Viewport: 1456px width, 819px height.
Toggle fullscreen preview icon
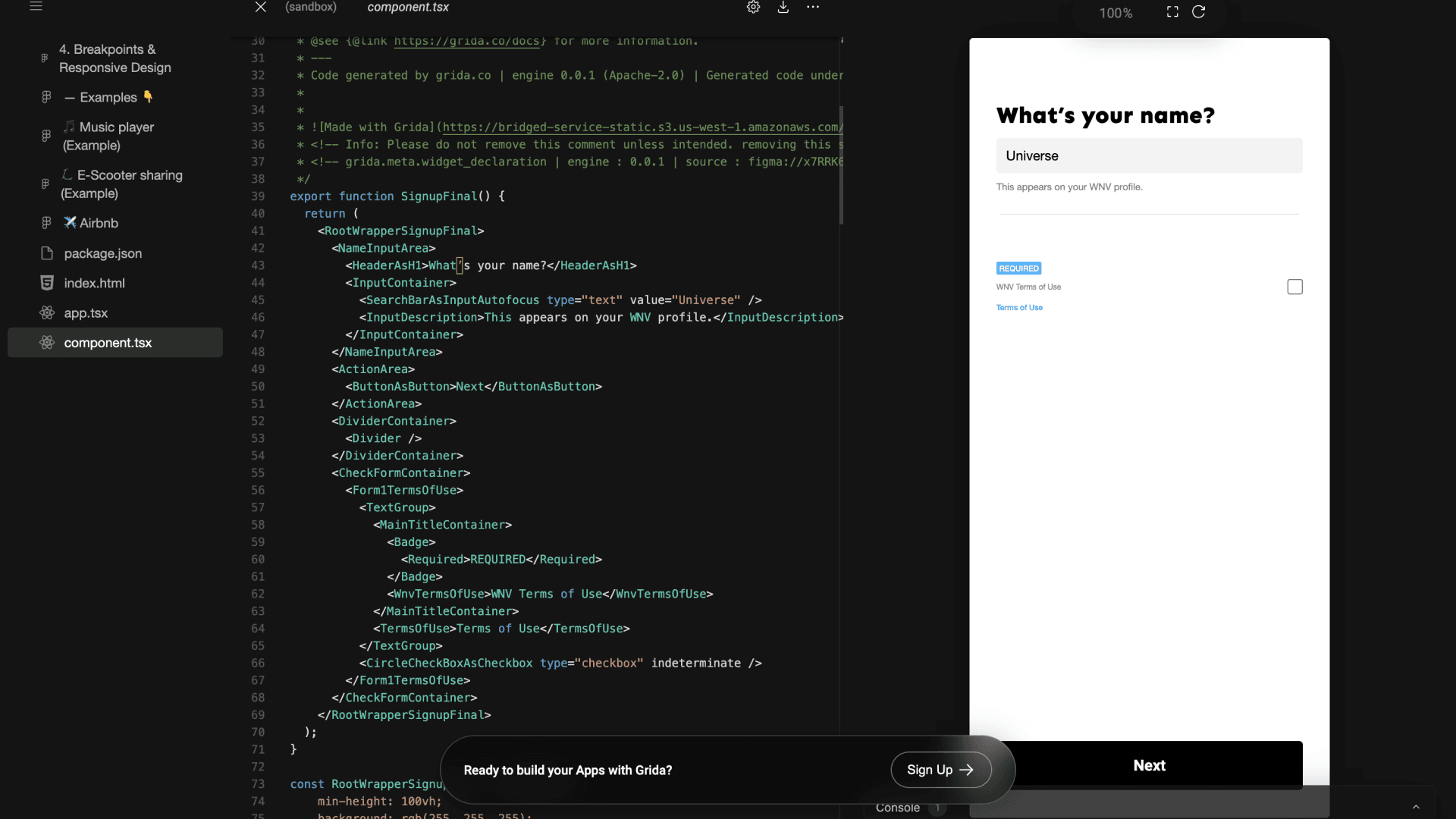point(1172,12)
